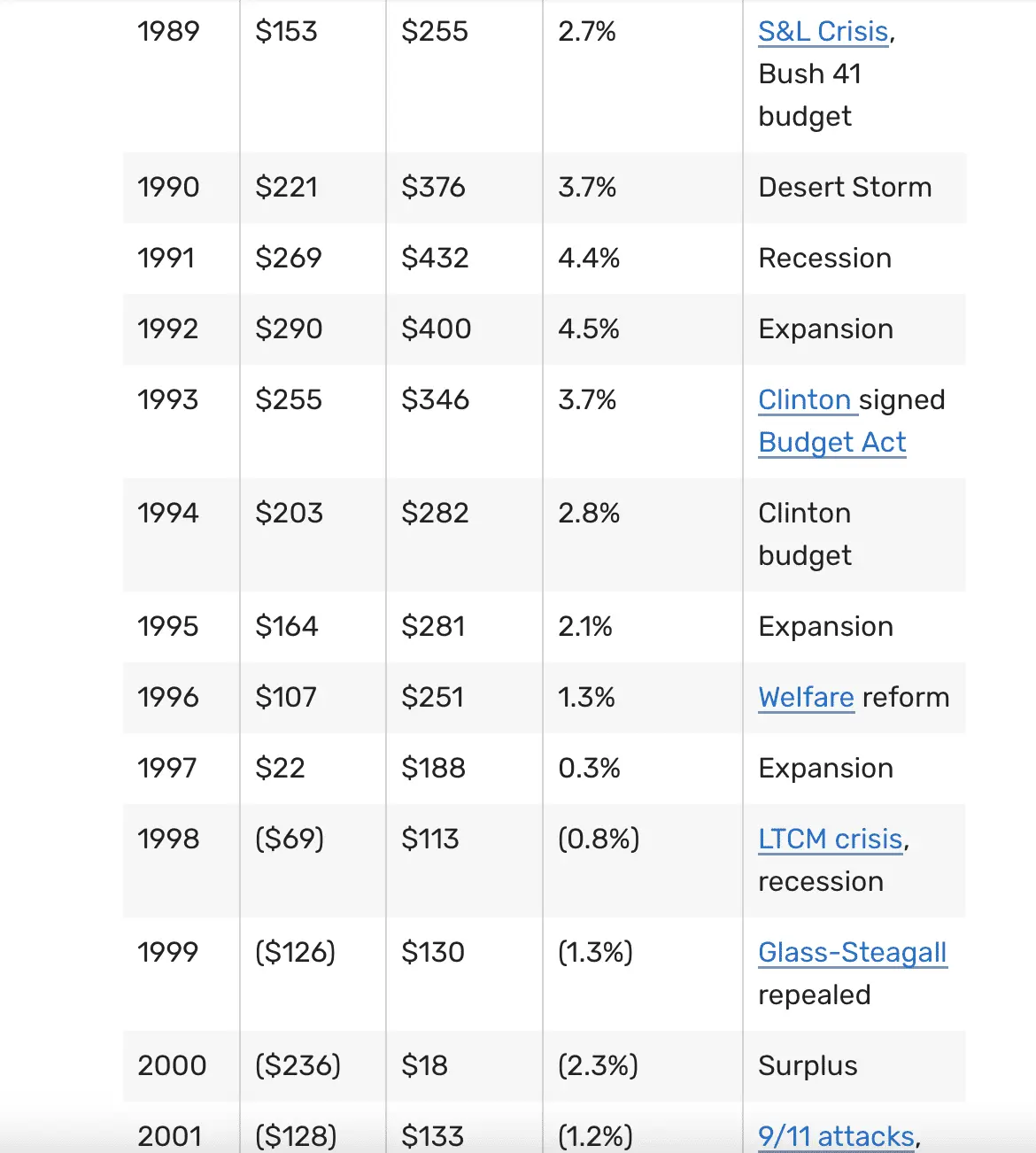Open the LTCM crisis link
1036x1153 pixels.
[831, 840]
